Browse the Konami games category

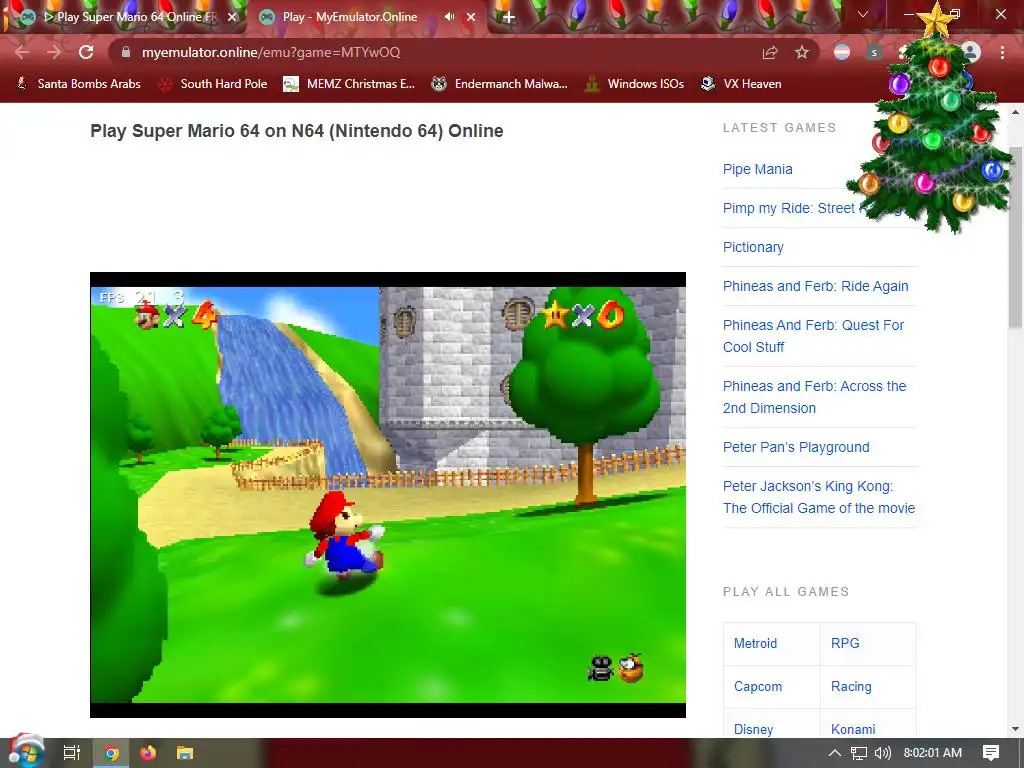(x=853, y=729)
